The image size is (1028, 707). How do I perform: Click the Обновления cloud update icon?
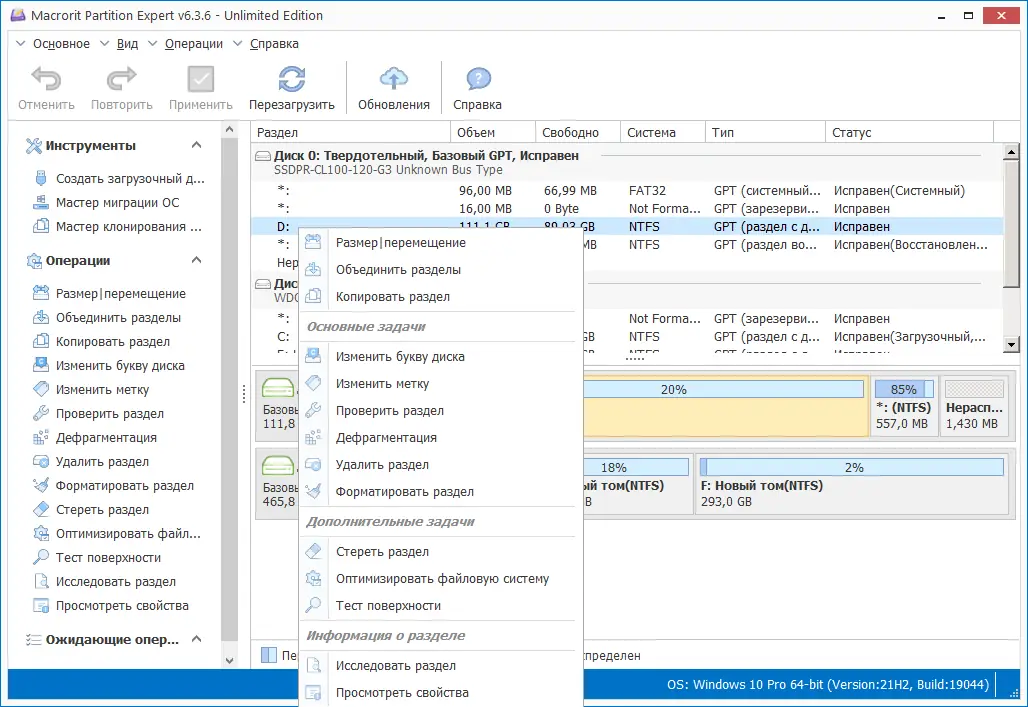(394, 81)
